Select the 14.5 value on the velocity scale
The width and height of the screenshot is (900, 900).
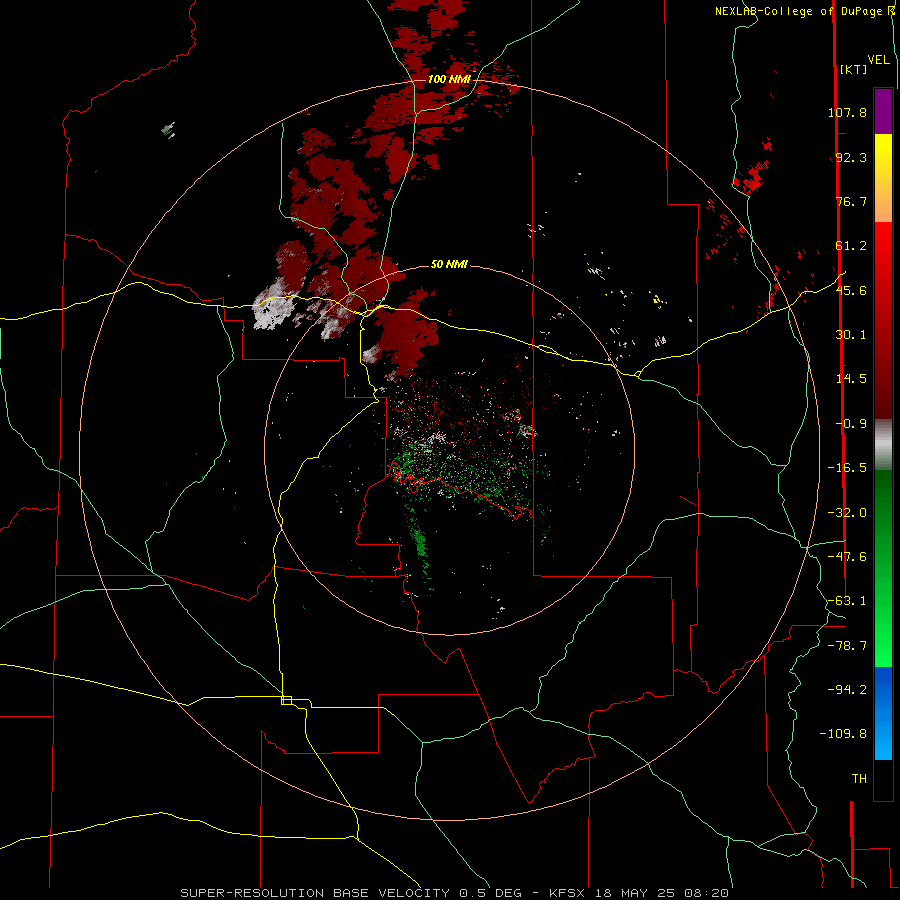(x=851, y=379)
